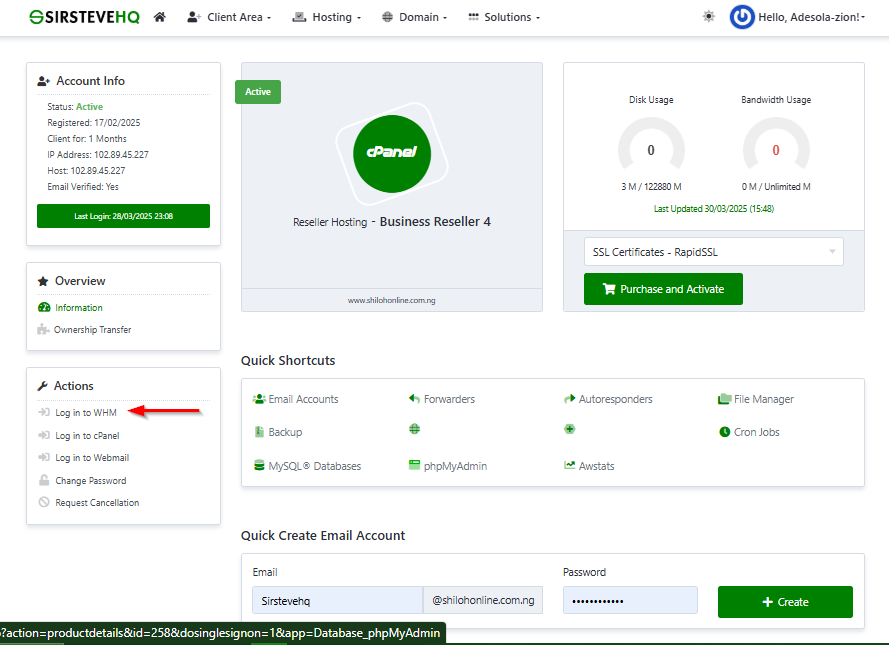Open Cron Jobs shortcut

pos(750,432)
